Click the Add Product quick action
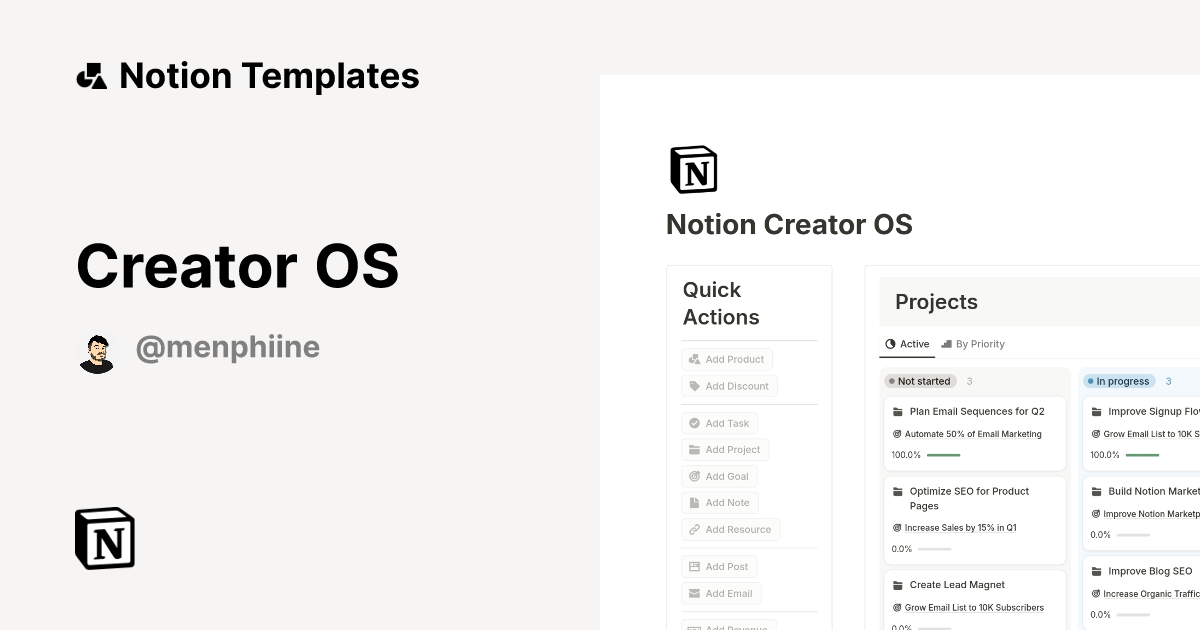This screenshot has width=1200, height=630. pyautogui.click(x=727, y=359)
